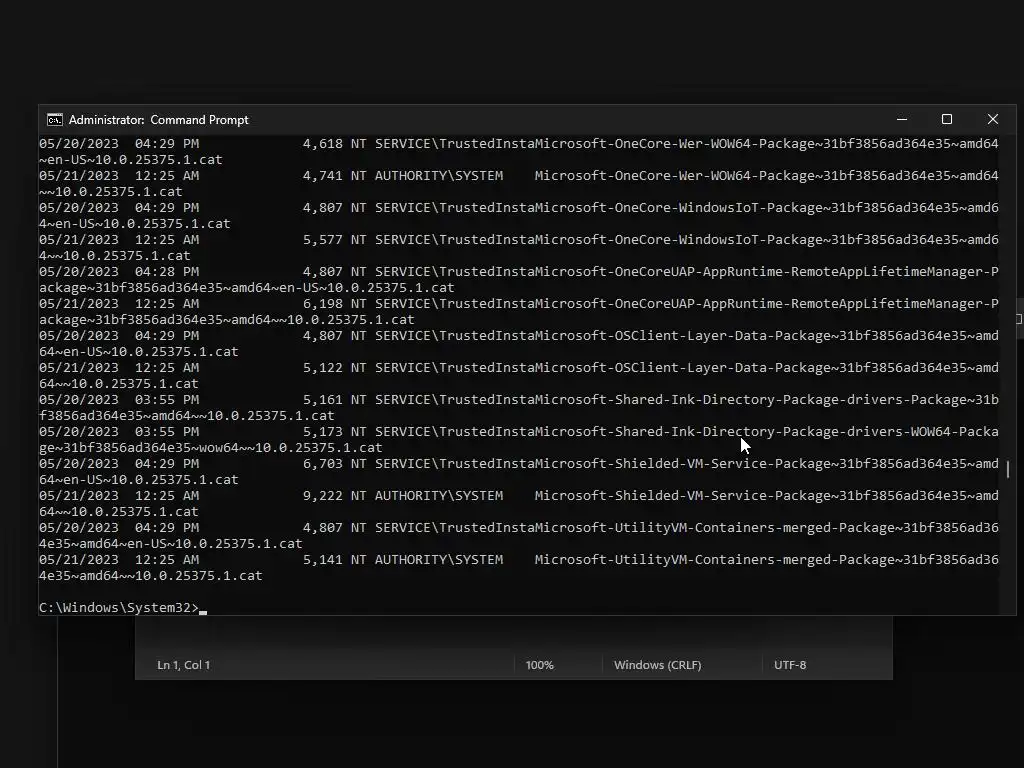Viewport: 1024px width, 768px height.
Task: Click the wrapped line "4~~10.0.25375.1.cat"
Action: (x=115, y=255)
